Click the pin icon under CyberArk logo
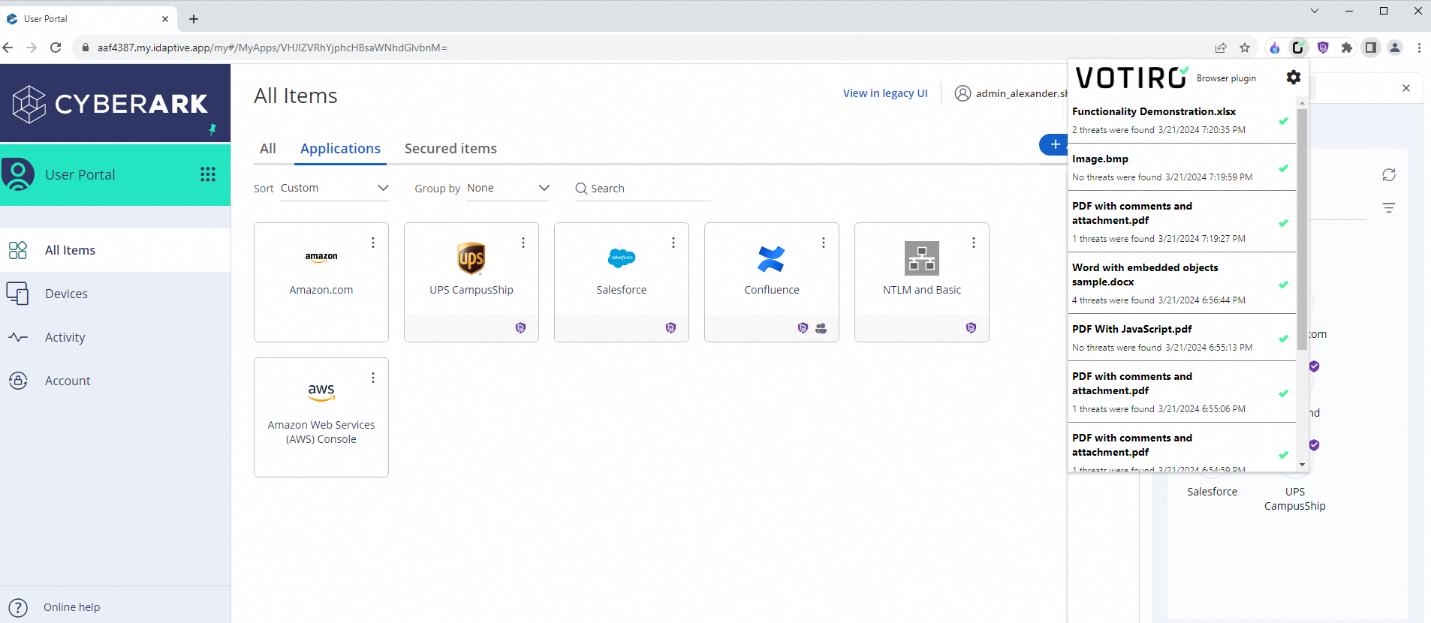 (211, 130)
